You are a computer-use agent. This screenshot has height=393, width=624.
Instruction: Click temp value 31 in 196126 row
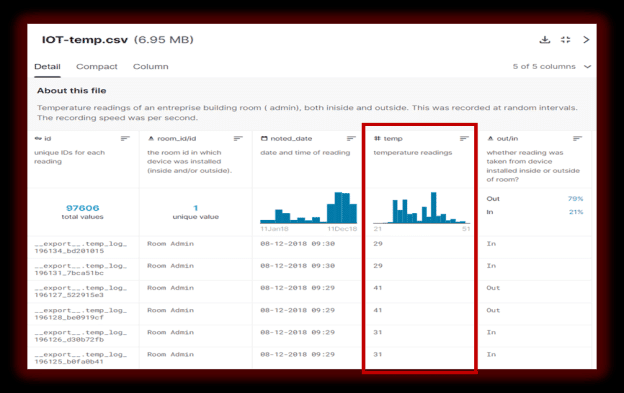pyautogui.click(x=378, y=332)
